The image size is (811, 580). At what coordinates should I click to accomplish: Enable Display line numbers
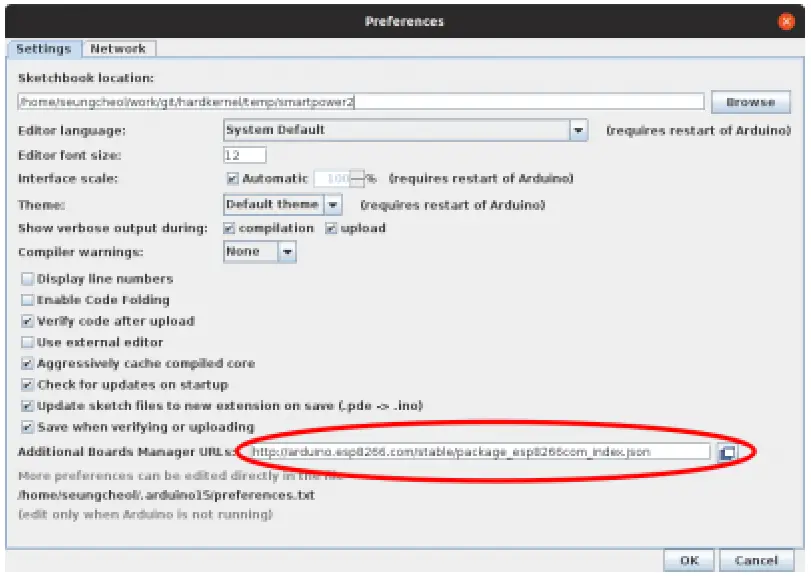(27, 279)
